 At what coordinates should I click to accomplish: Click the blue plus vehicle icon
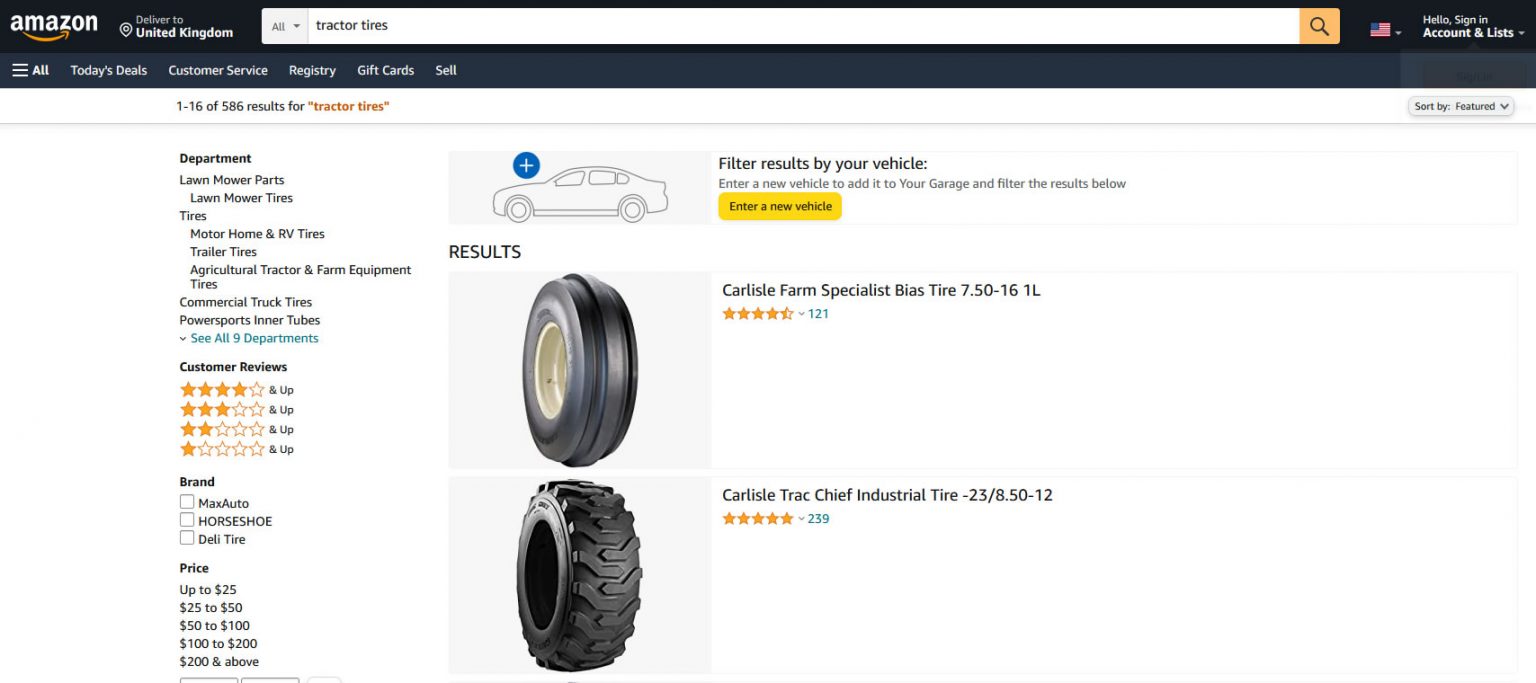point(525,165)
